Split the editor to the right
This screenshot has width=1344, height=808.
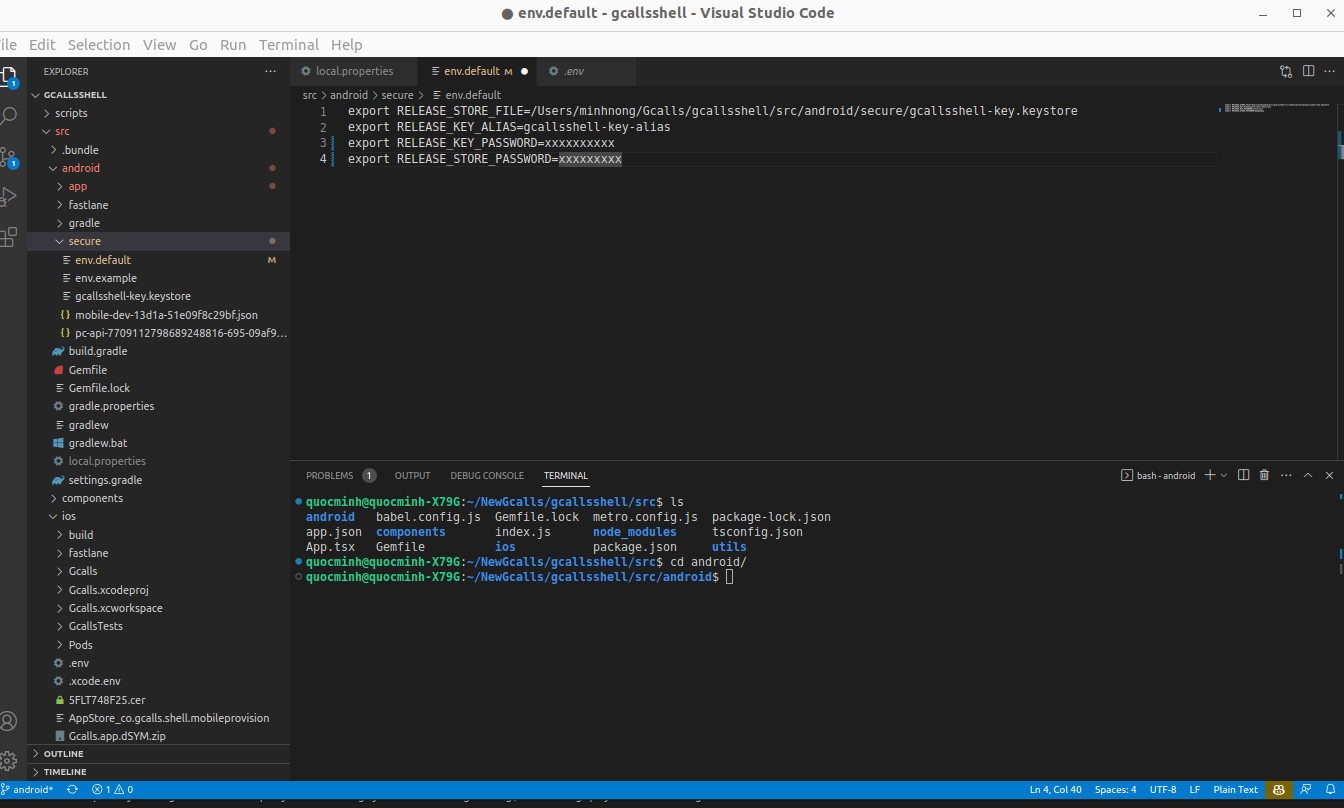click(x=1308, y=72)
